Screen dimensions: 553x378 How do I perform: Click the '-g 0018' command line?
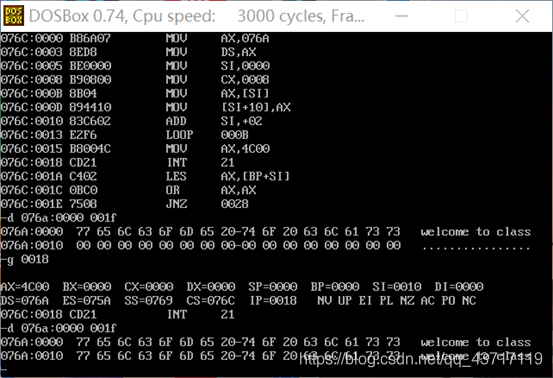25,259
